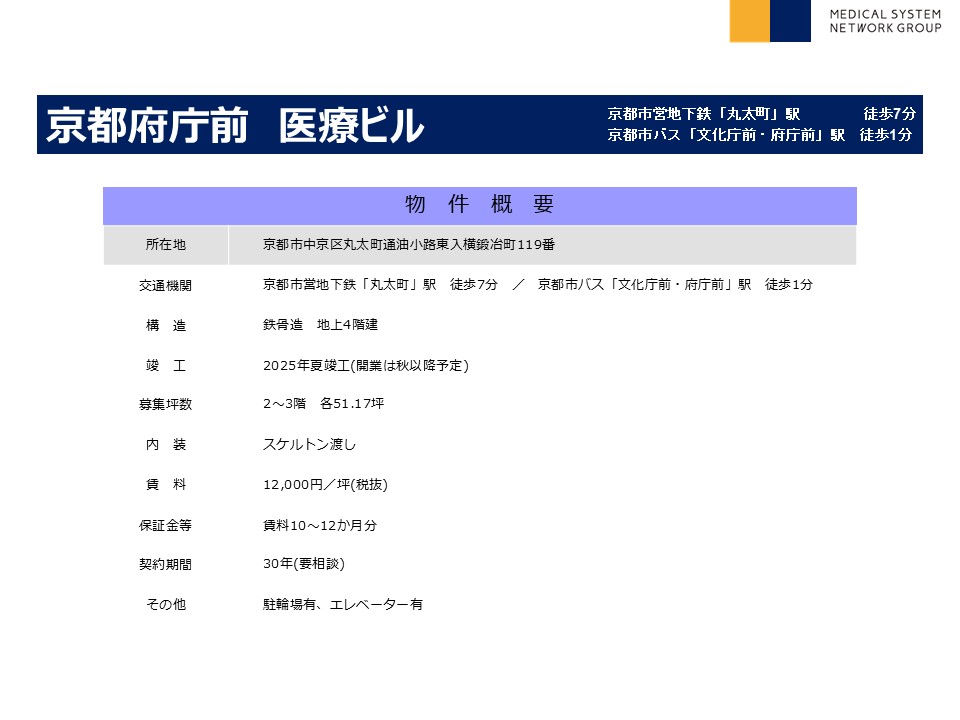Click the 構造 value 鉄骨造 地上4階建
The height and width of the screenshot is (720, 960).
tap(320, 325)
